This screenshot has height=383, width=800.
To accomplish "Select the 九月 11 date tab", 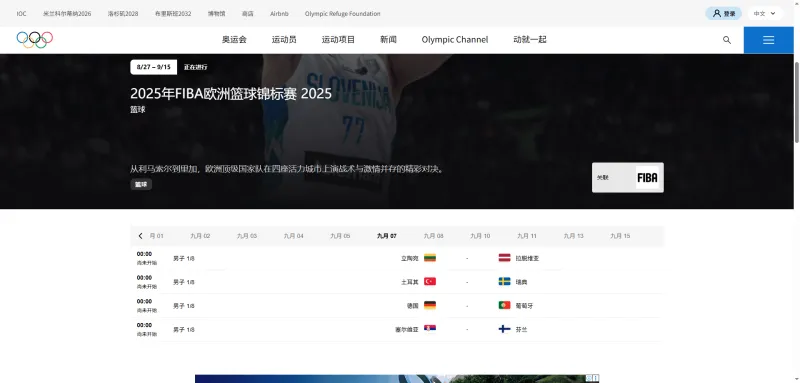I will pos(527,236).
